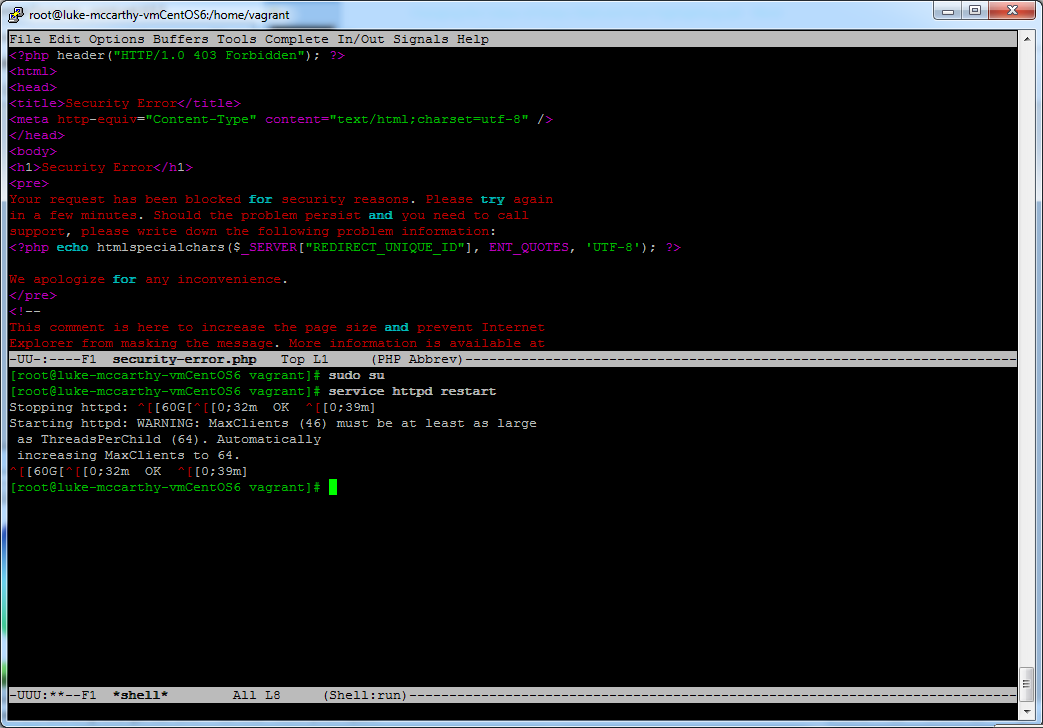The height and width of the screenshot is (728, 1043).
Task: Open the Signals menu
Action: coord(419,39)
